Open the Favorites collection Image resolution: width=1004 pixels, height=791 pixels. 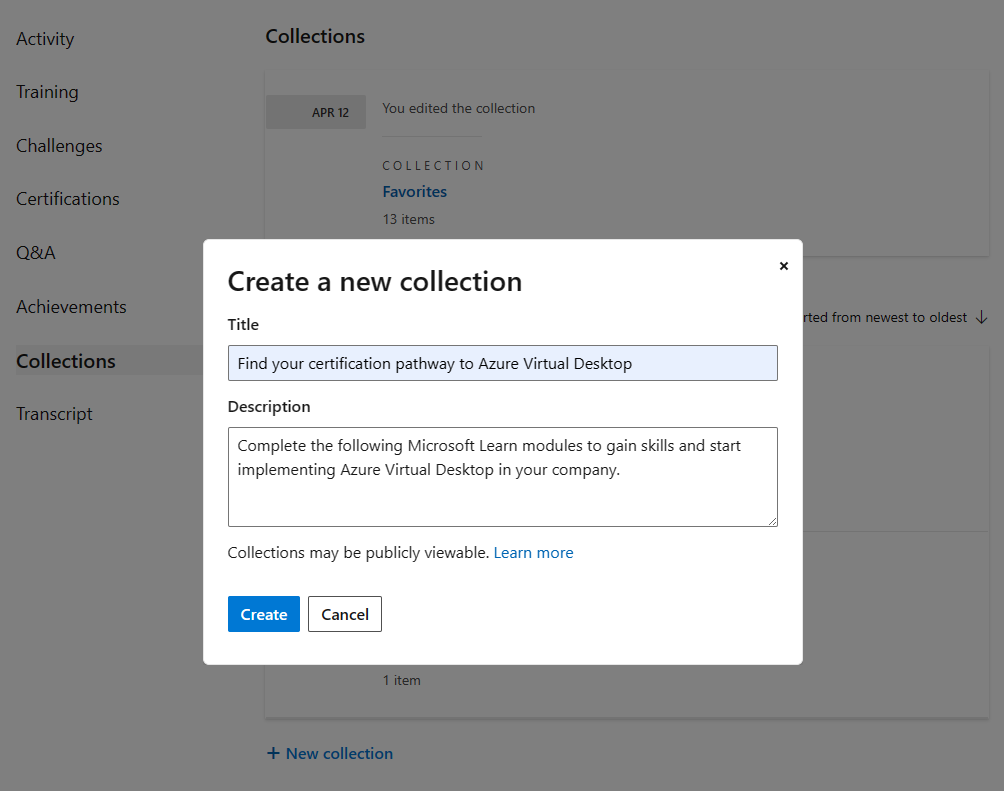[414, 191]
